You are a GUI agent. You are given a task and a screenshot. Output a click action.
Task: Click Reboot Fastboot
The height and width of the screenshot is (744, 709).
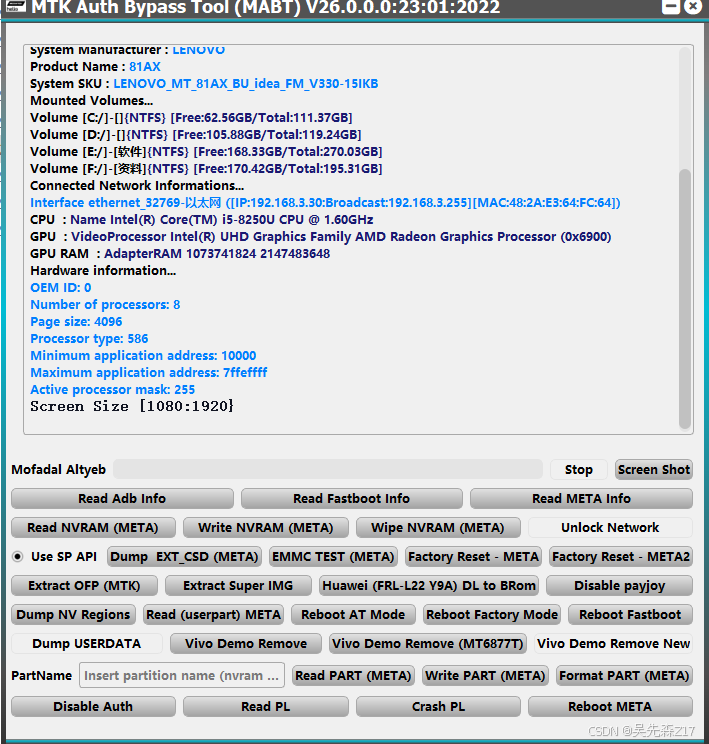630,614
